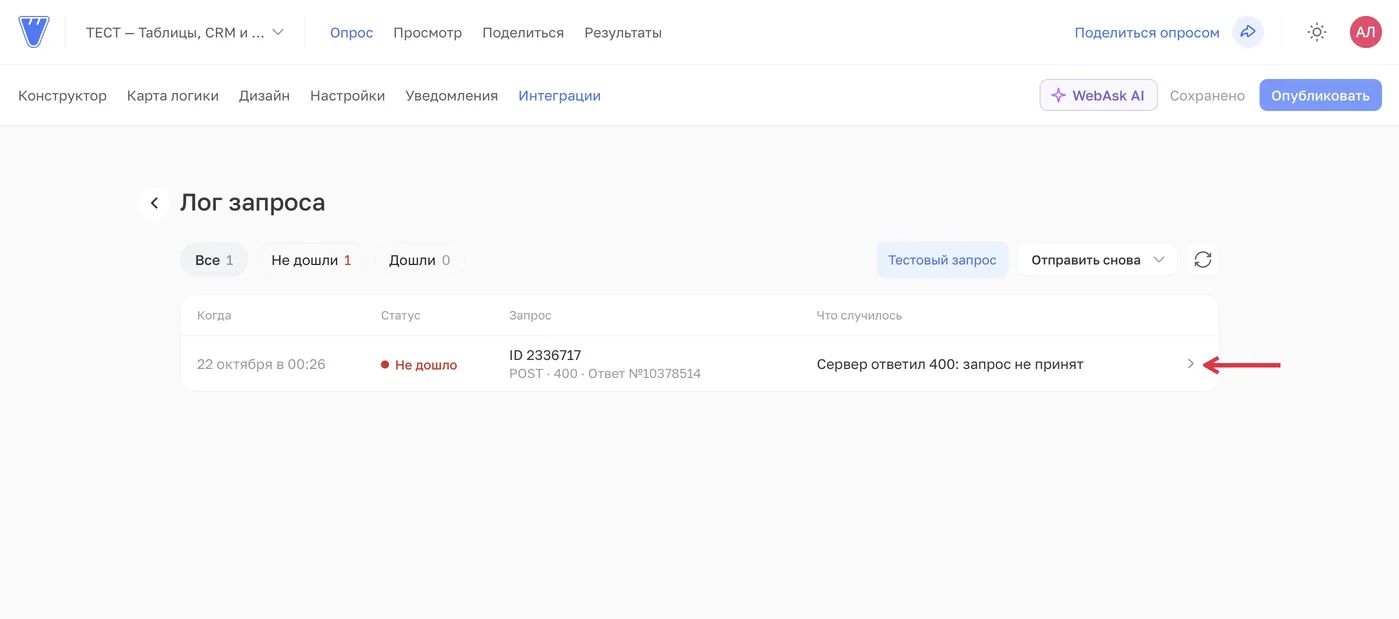Open the Настройки section

(x=347, y=96)
